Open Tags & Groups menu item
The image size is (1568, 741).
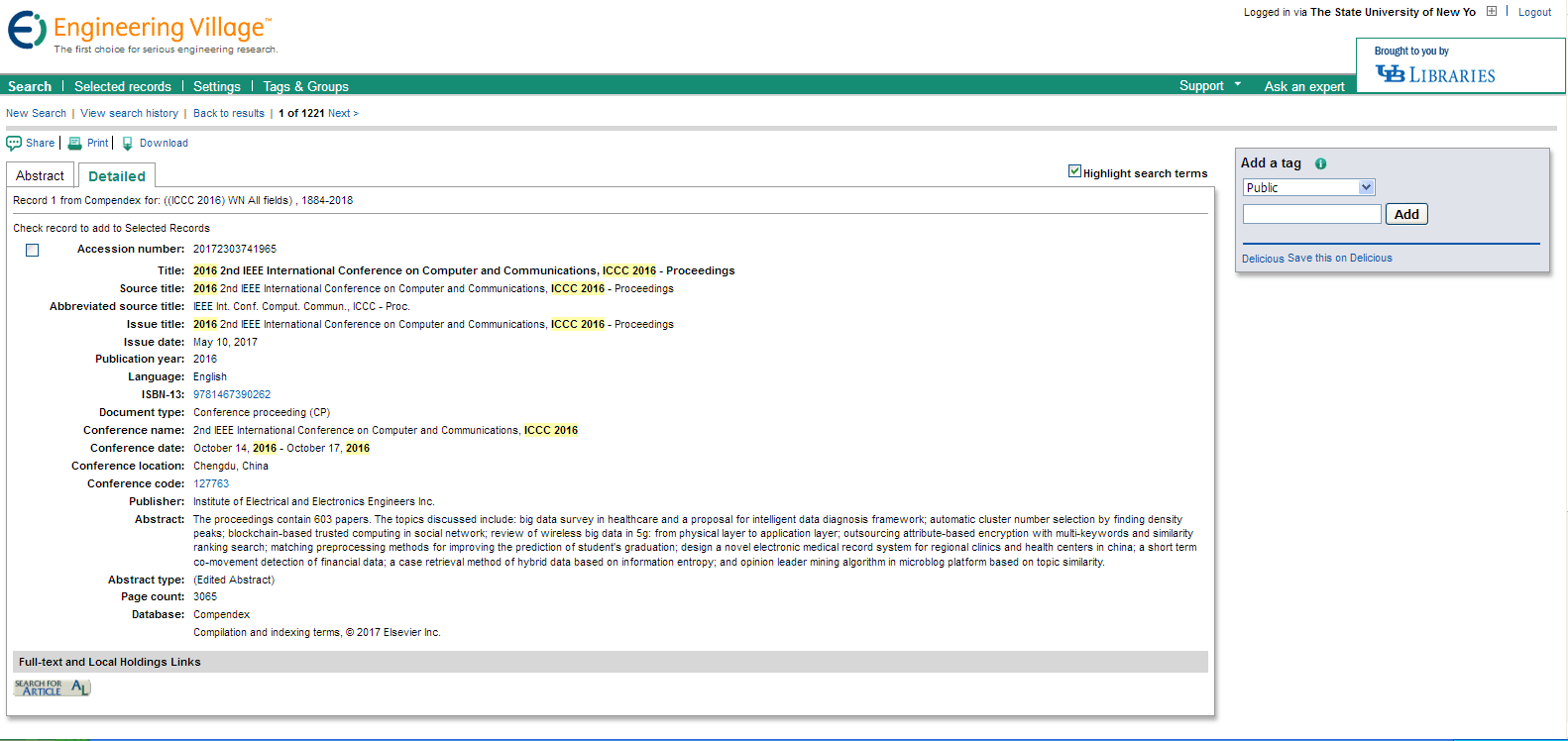pyautogui.click(x=305, y=87)
